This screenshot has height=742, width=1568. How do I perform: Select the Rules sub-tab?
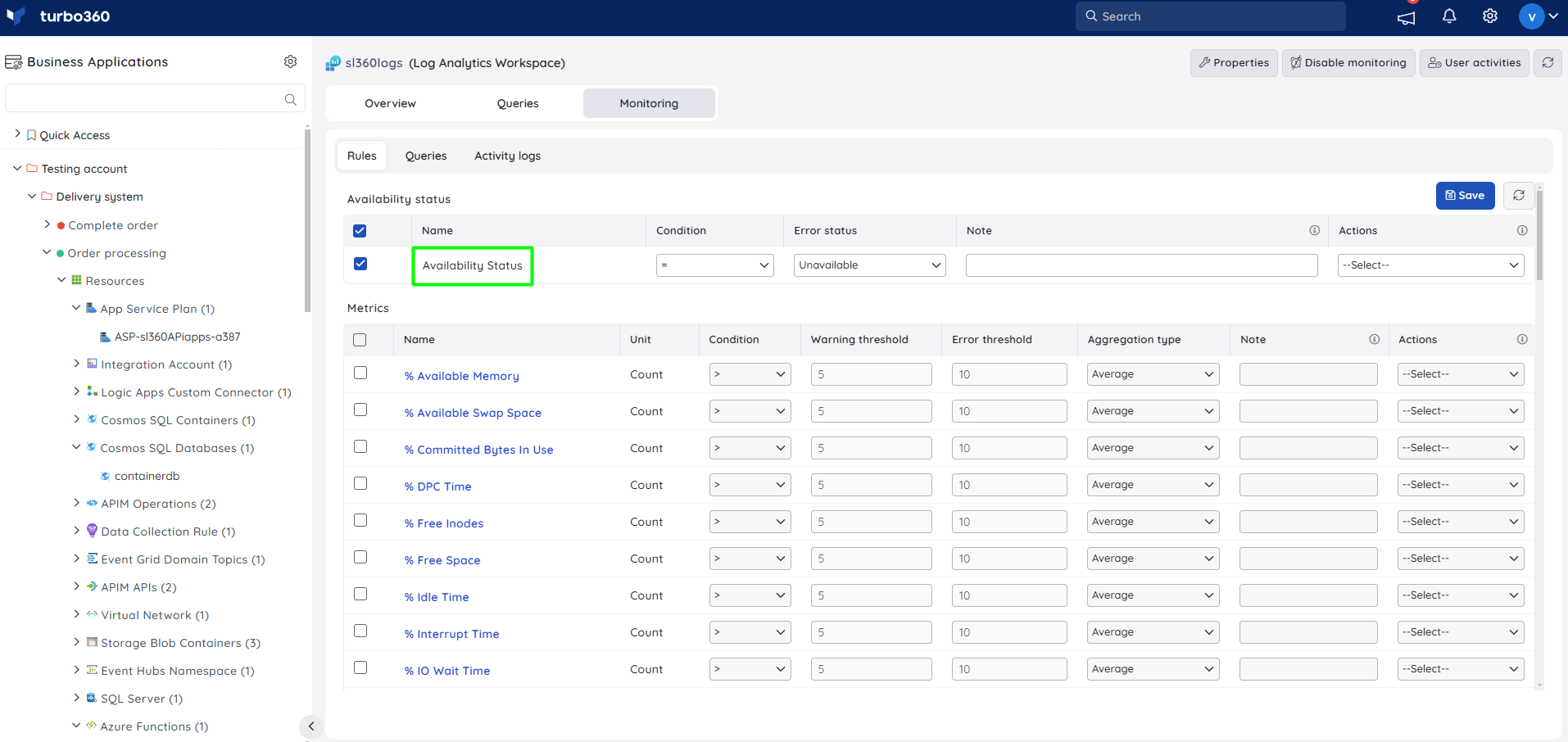click(x=362, y=156)
